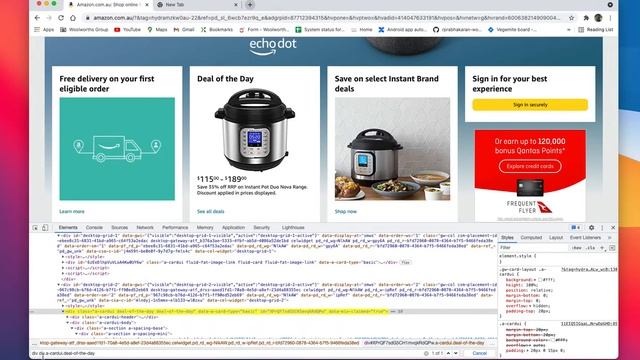Image resolution: width=640 pixels, height=360 pixels.
Task: Close the DevTools panel
Action: (x=613, y=228)
